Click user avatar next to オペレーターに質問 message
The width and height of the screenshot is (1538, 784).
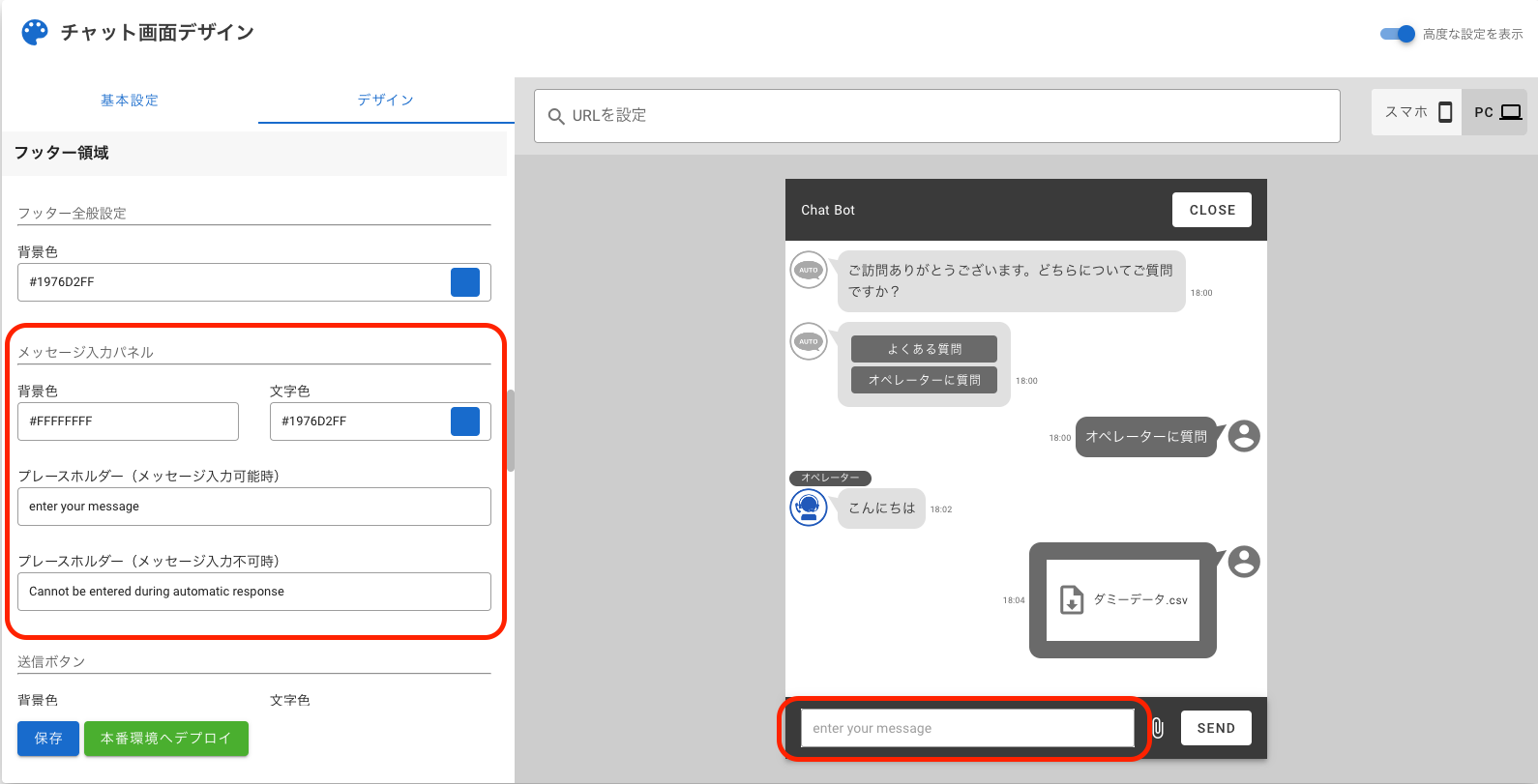tap(1244, 436)
